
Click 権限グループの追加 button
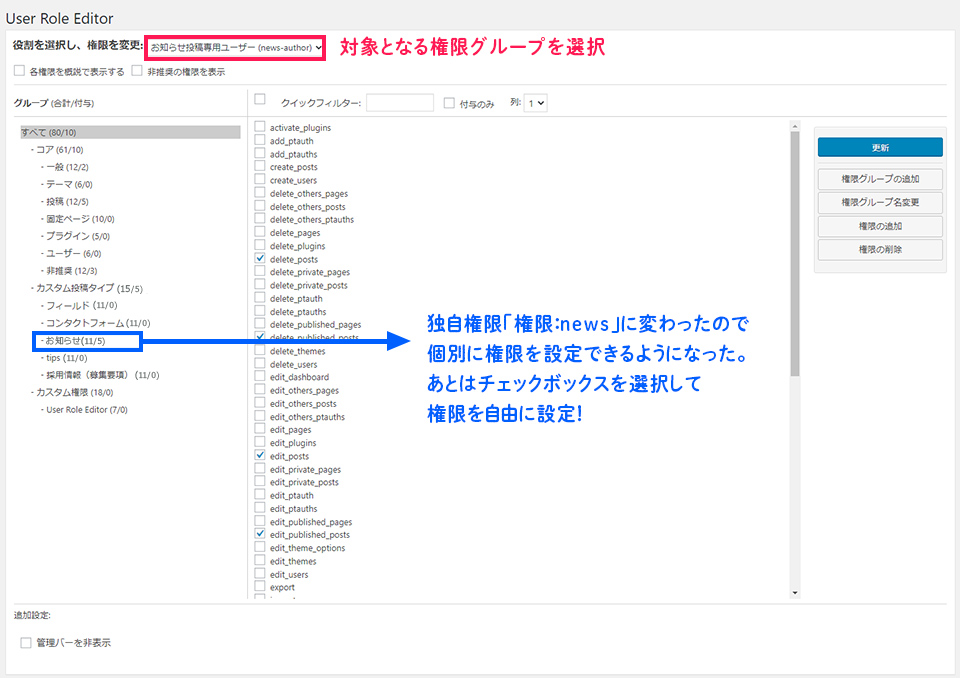pos(880,180)
